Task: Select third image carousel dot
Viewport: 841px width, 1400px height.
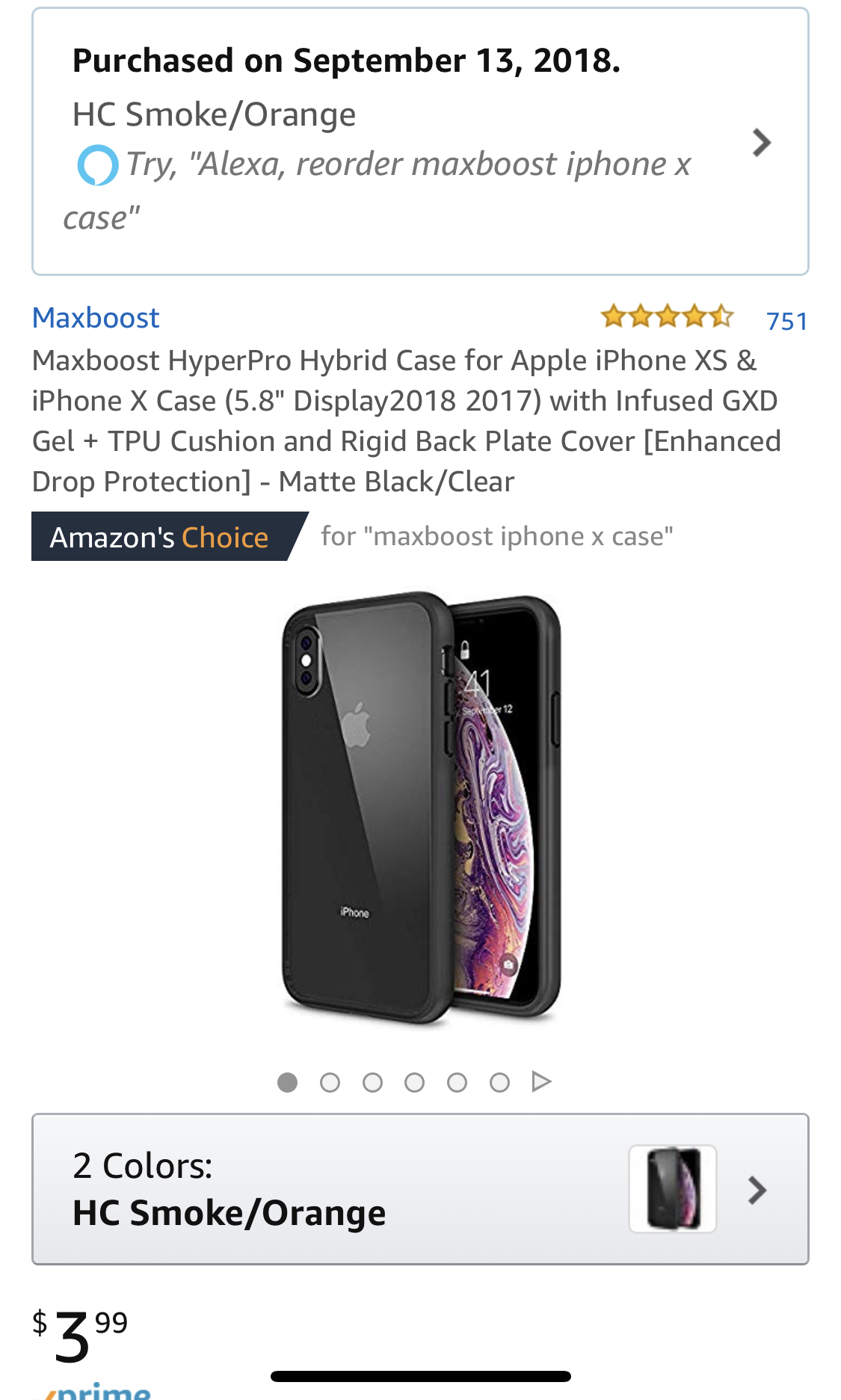Action: (372, 1082)
